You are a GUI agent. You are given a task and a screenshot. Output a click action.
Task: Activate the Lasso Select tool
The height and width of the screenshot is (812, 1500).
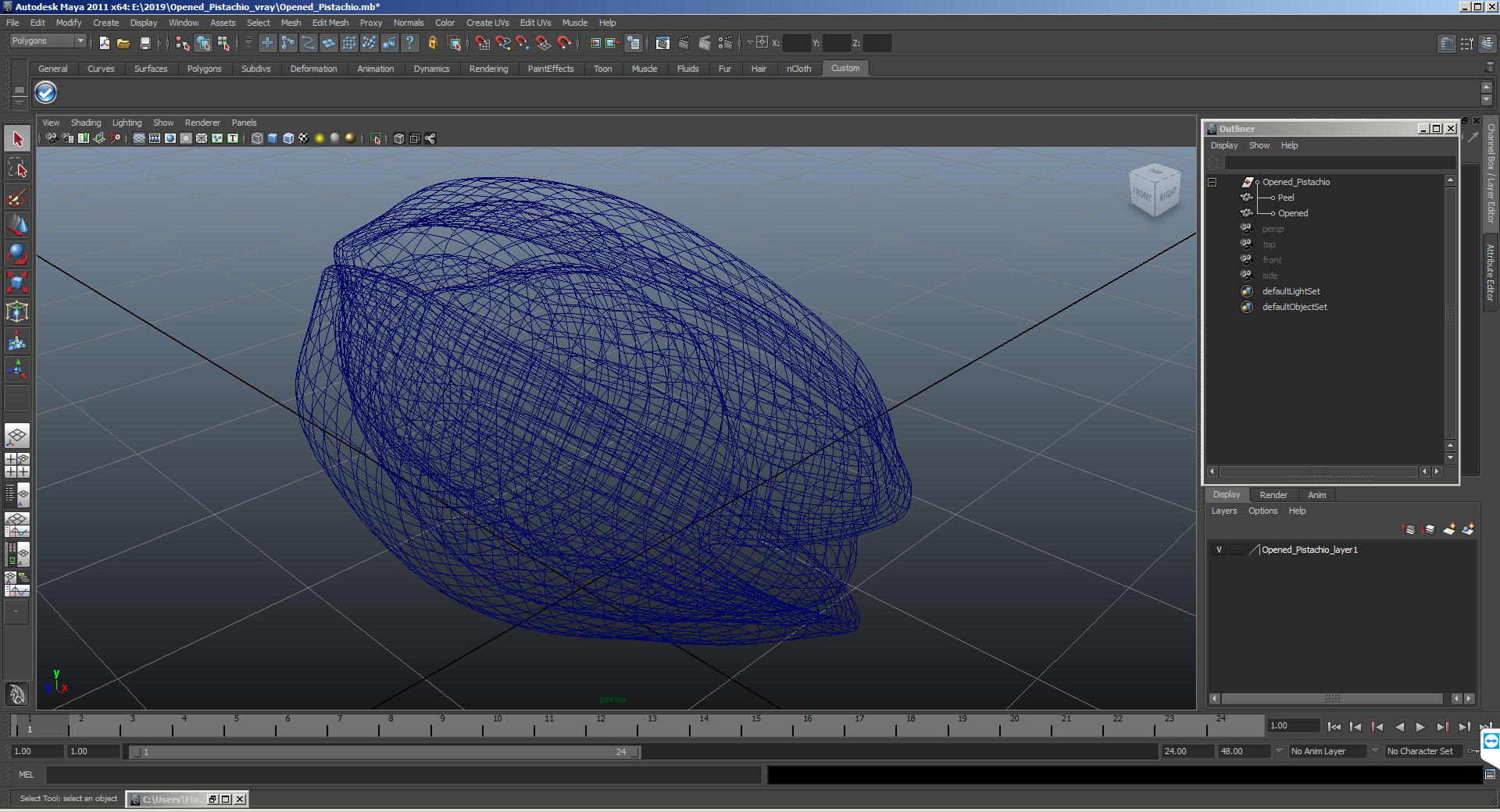click(x=17, y=168)
